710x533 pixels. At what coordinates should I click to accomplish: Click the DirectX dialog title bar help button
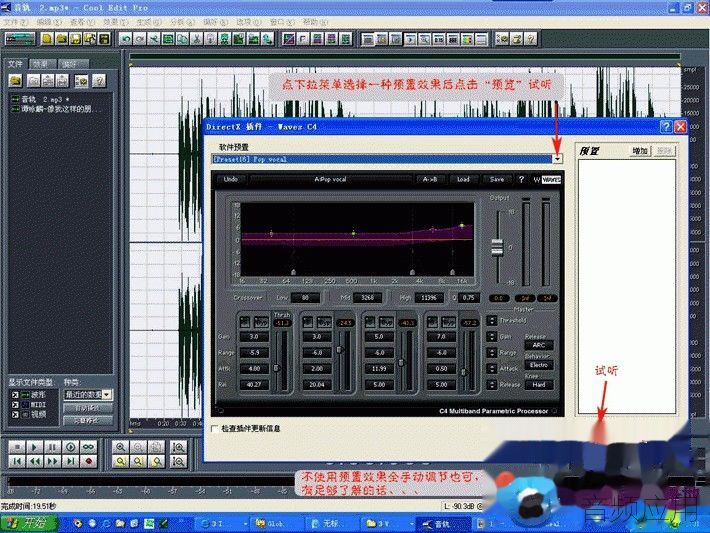coord(666,127)
